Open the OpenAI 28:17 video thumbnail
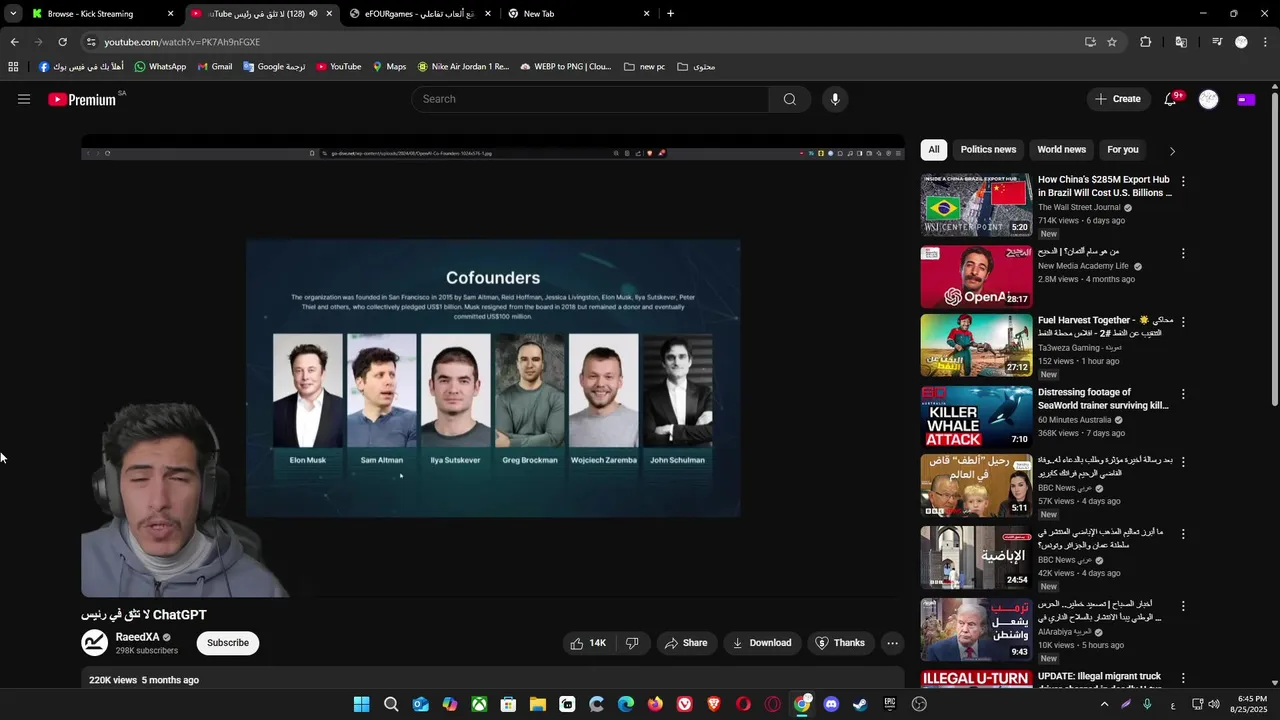 [976, 277]
